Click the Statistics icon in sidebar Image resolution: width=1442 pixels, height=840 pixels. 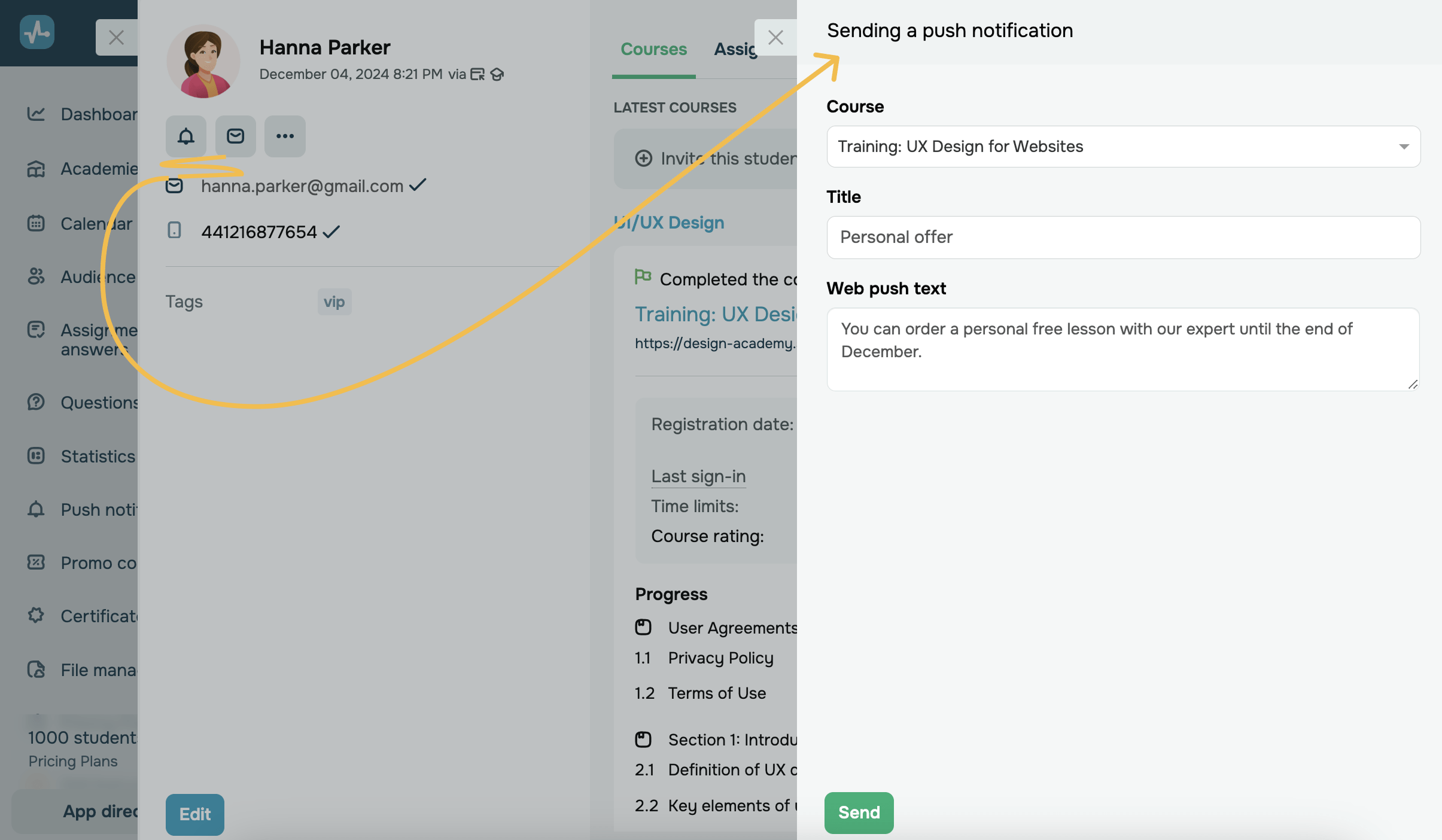pyautogui.click(x=36, y=456)
